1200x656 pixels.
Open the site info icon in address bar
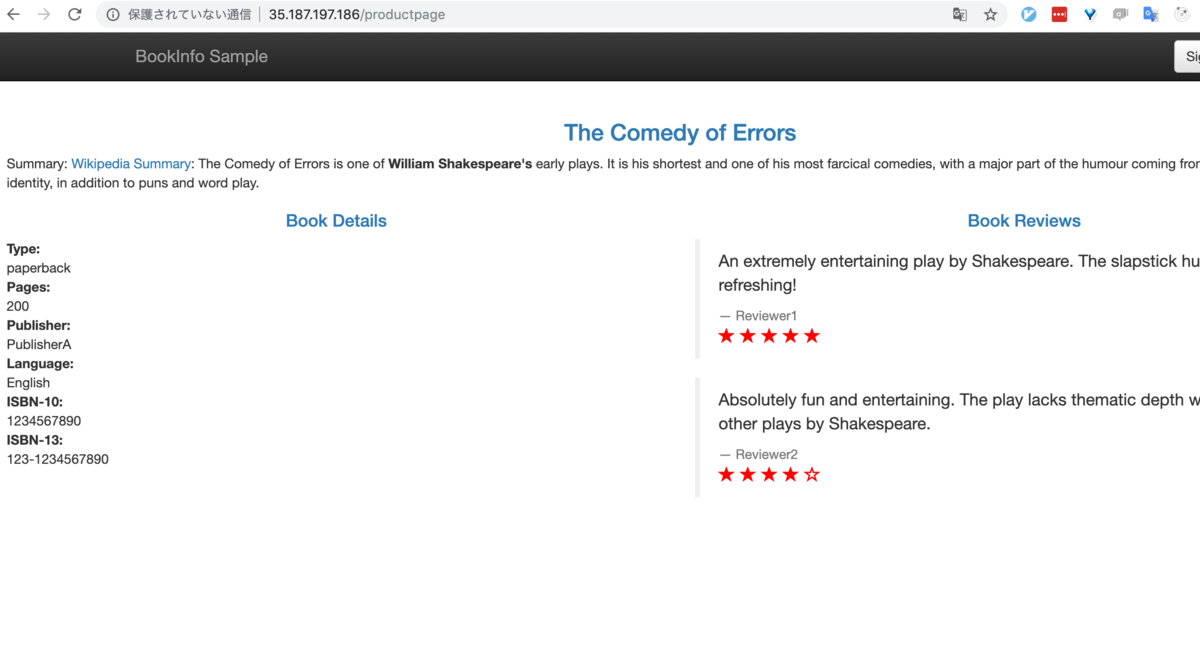coord(113,15)
